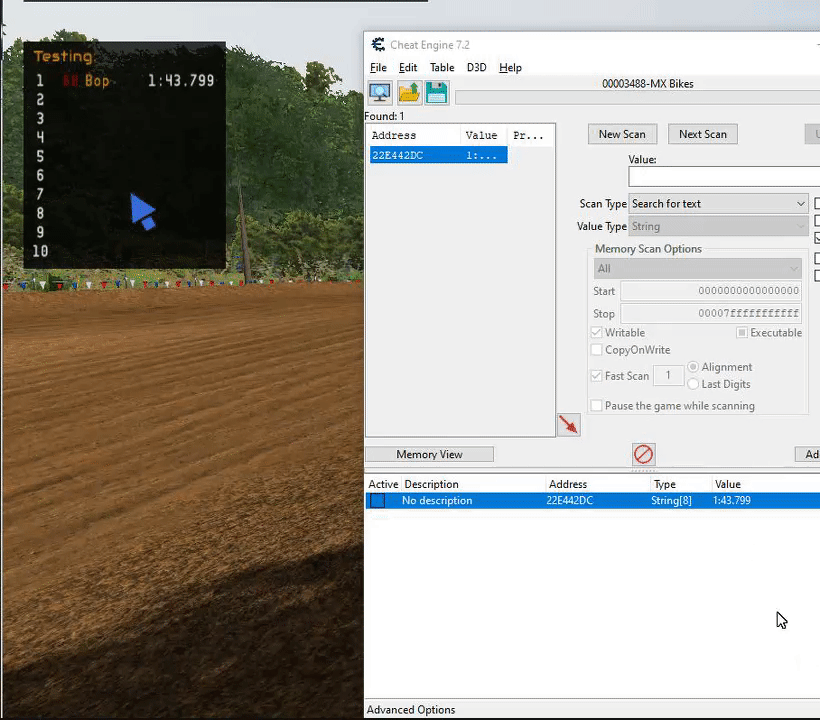The width and height of the screenshot is (820, 720).
Task: Click Bop's lap time 1:43.799 in game
Action: [x=180, y=81]
